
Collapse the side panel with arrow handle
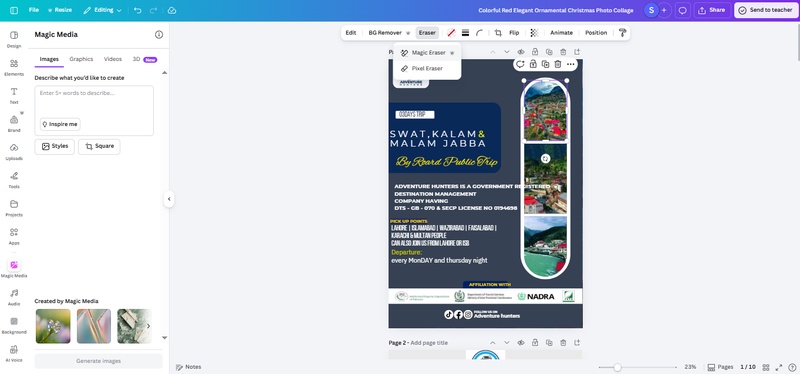click(169, 199)
